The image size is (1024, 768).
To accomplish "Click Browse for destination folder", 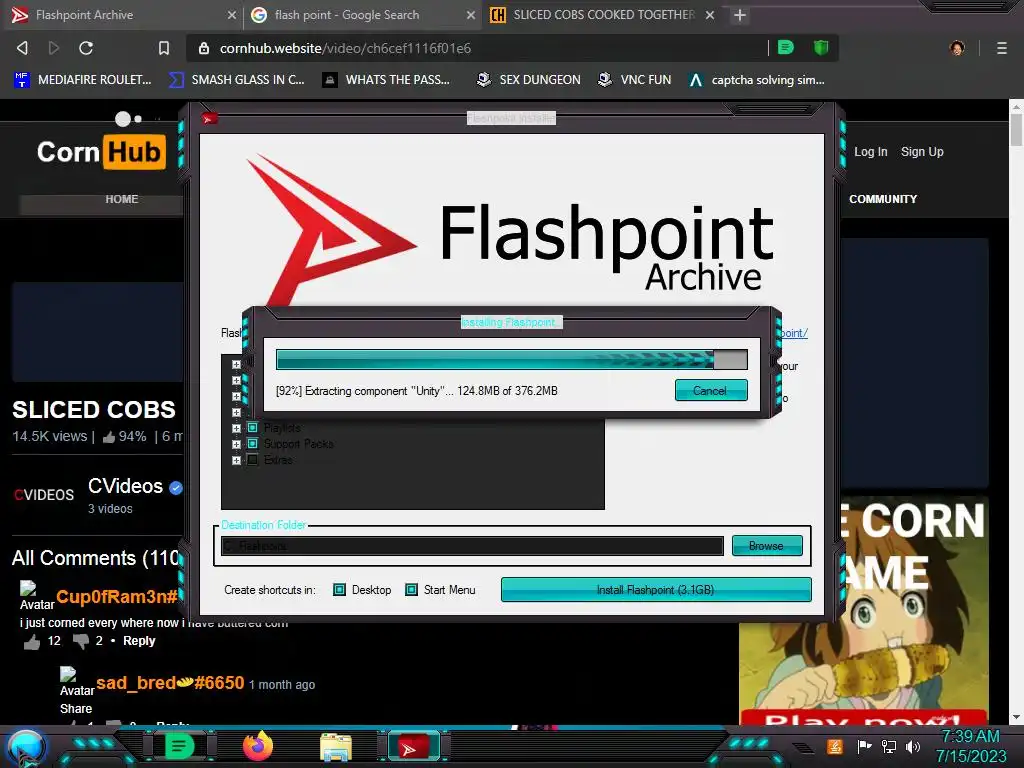I will (x=767, y=545).
